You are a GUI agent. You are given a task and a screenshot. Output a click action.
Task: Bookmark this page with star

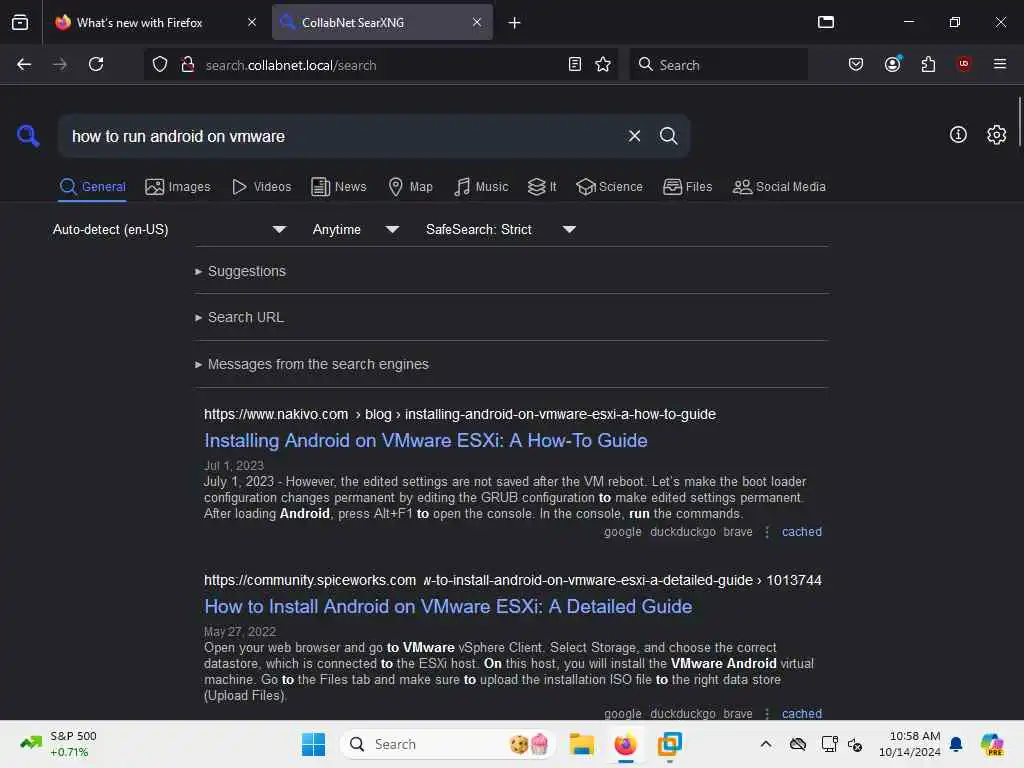603,64
